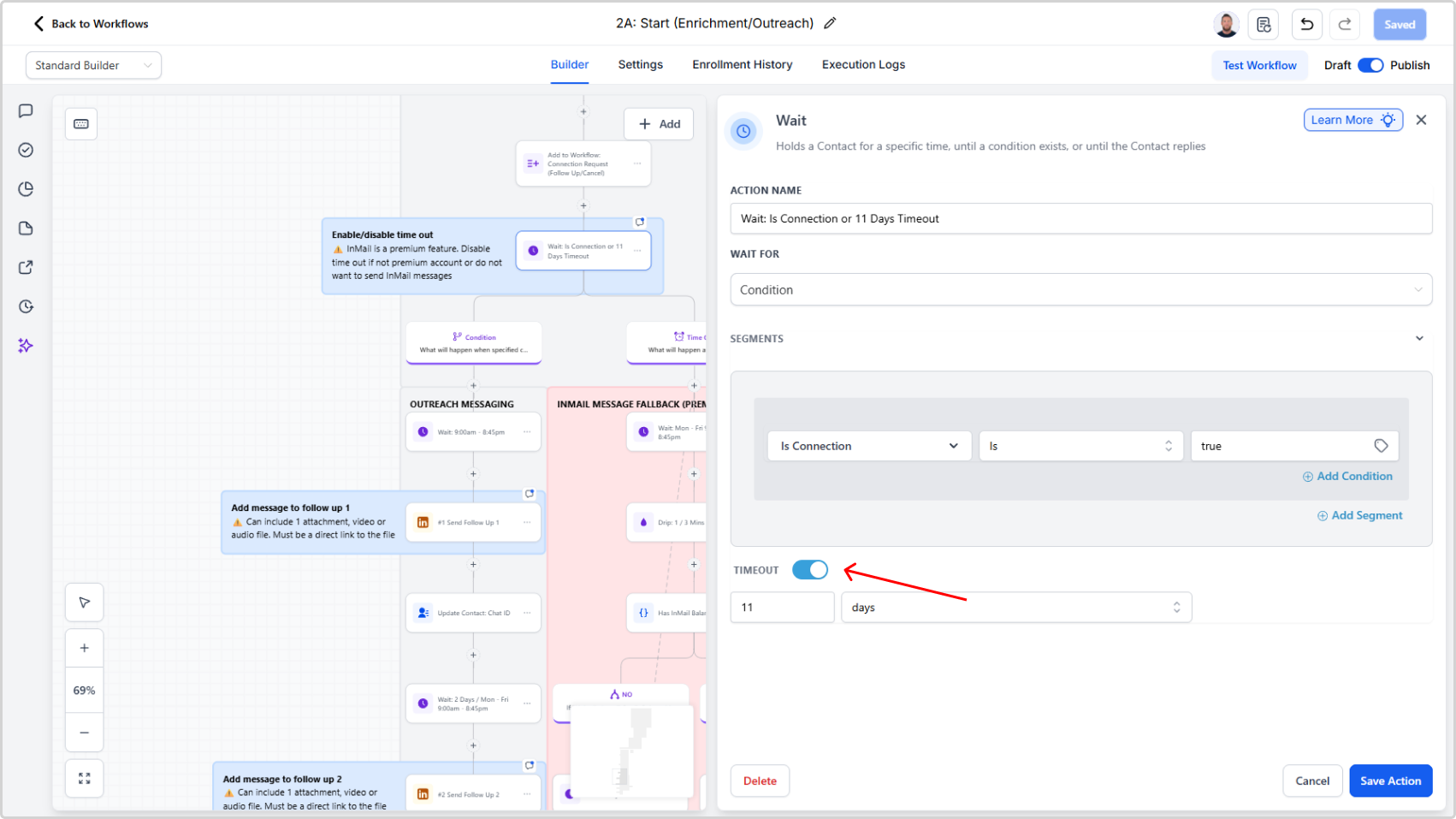
Task: Click the redo arrow icon
Action: (x=1345, y=25)
